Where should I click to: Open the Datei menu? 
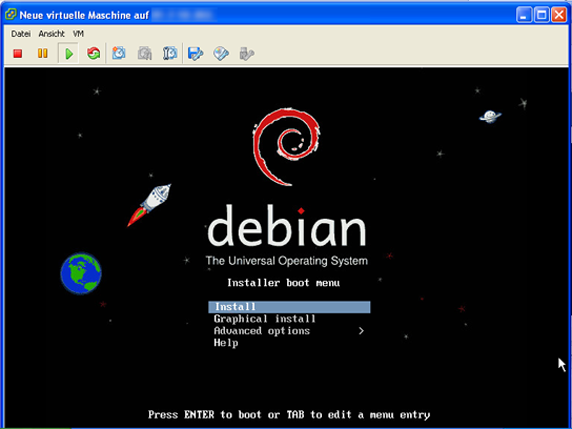20,34
